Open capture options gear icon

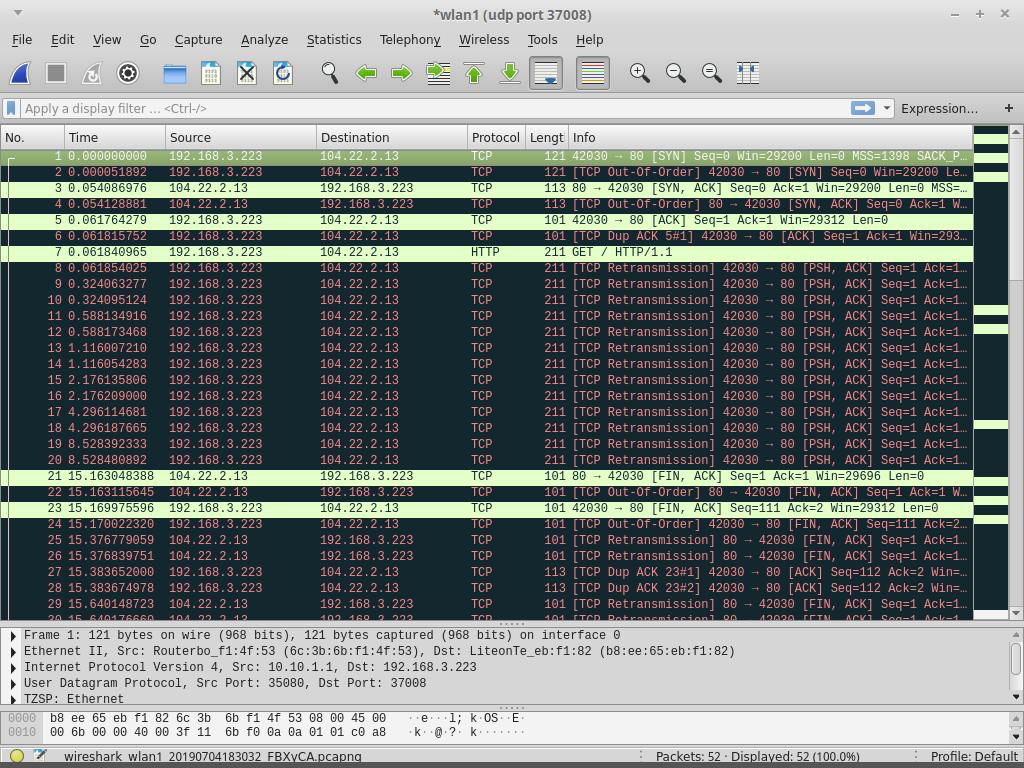click(x=128, y=73)
